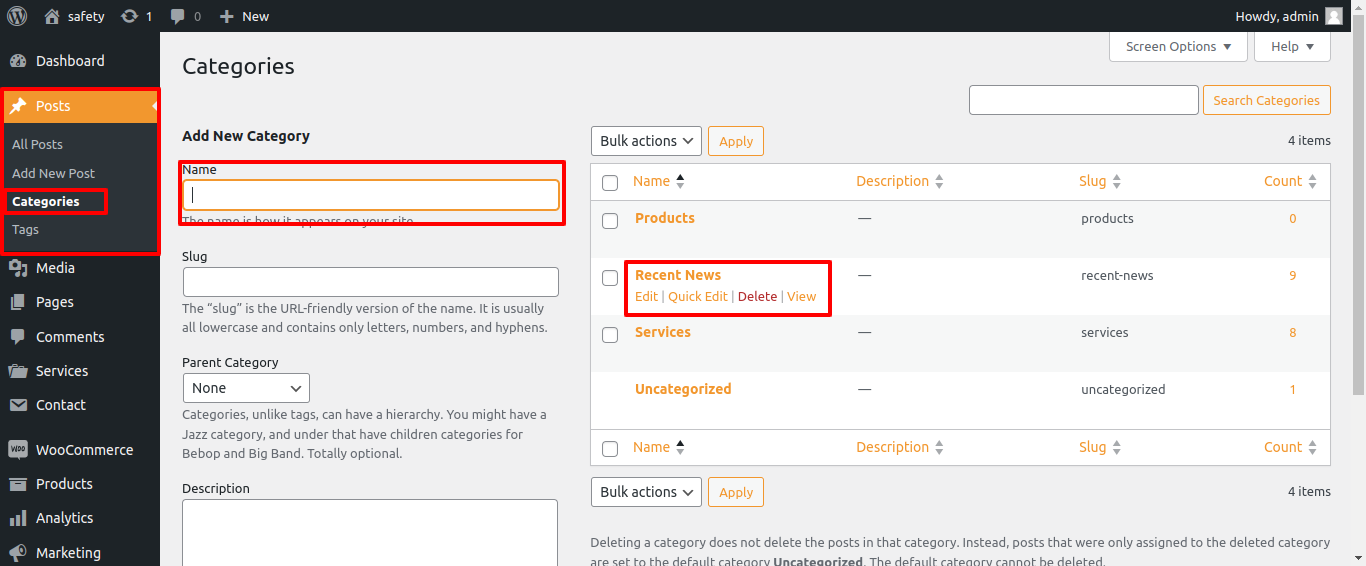The image size is (1366, 566).
Task: Click Quick Edit under Recent News
Action: (x=698, y=296)
